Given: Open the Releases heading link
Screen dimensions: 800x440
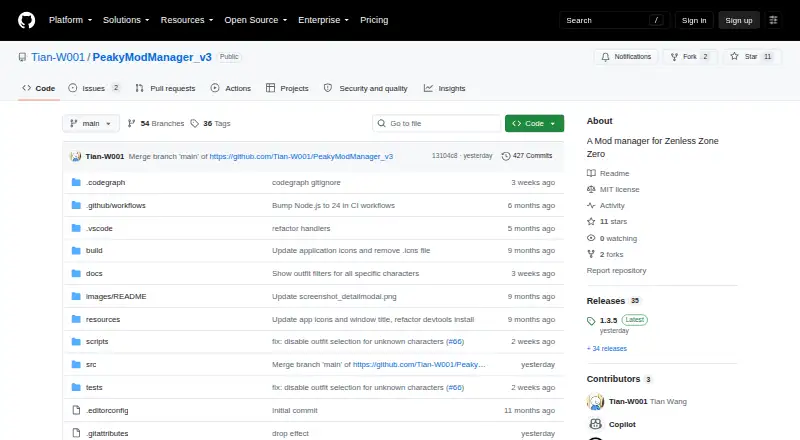Looking at the screenshot, I should click(x=606, y=301).
